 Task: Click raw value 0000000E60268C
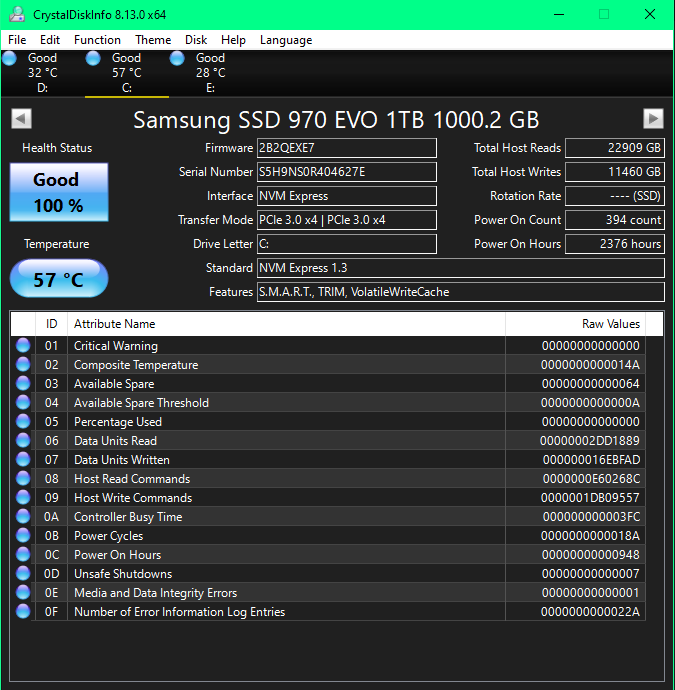click(x=591, y=479)
